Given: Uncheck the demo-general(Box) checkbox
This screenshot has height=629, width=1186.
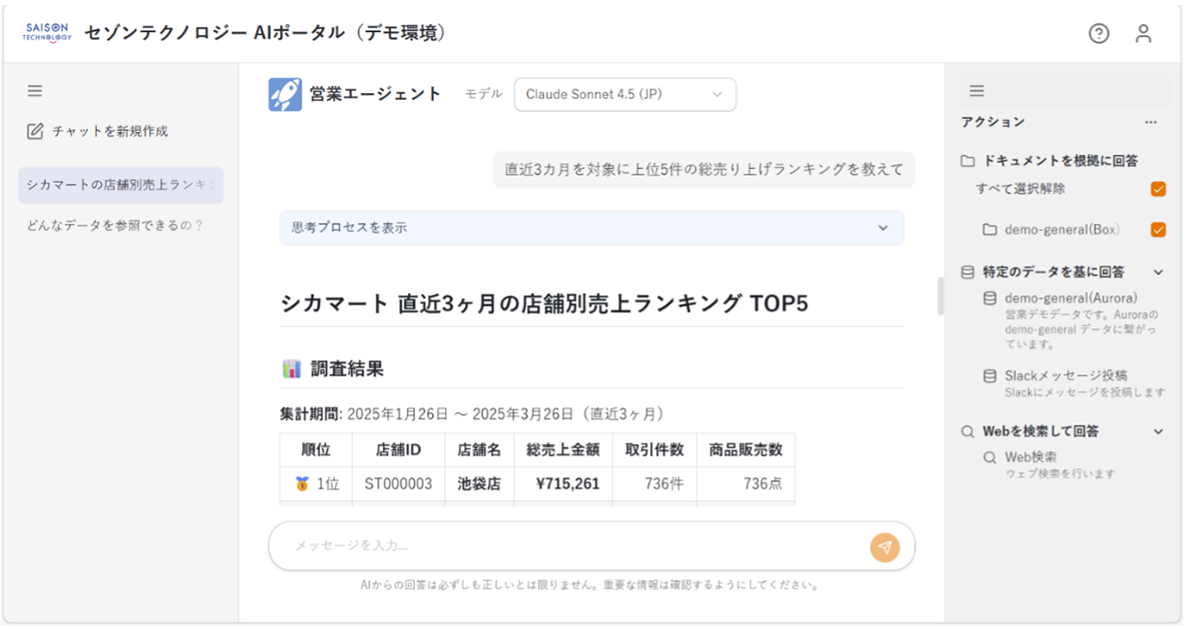Looking at the screenshot, I should 1158,229.
